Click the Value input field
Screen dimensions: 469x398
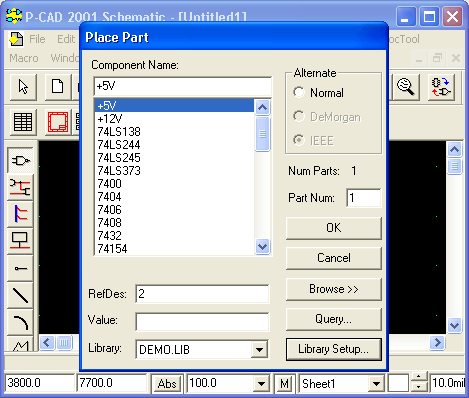click(202, 322)
